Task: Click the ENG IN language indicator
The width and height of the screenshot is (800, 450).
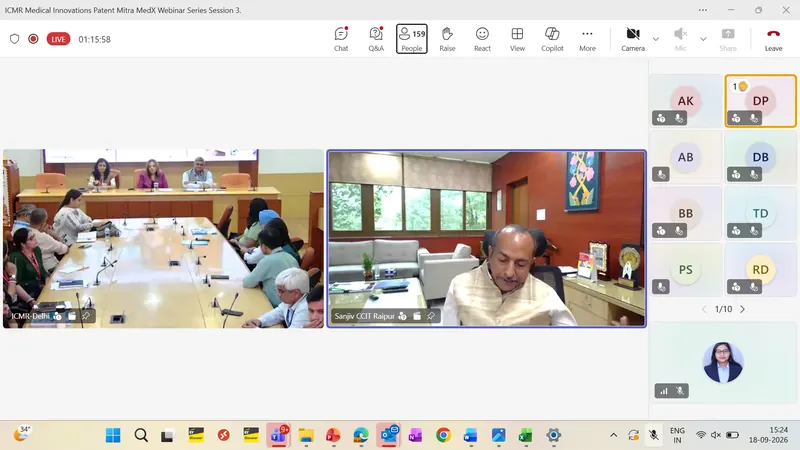Action: tap(677, 435)
